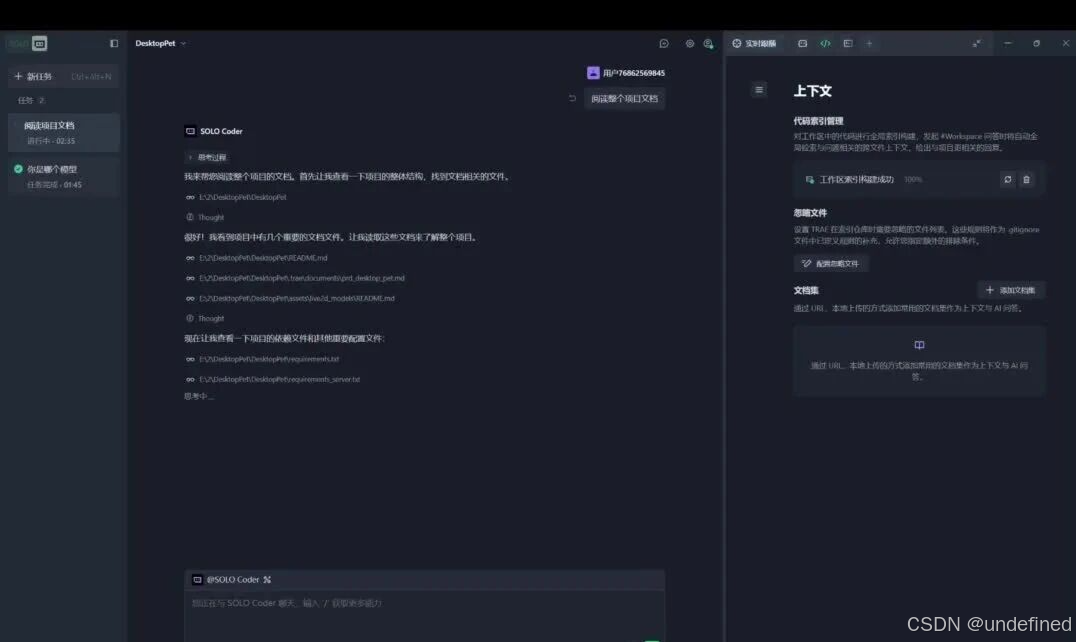Open the DesktopPet project dropdown
Image resolution: width=1076 pixels, height=642 pixels.
coord(161,43)
